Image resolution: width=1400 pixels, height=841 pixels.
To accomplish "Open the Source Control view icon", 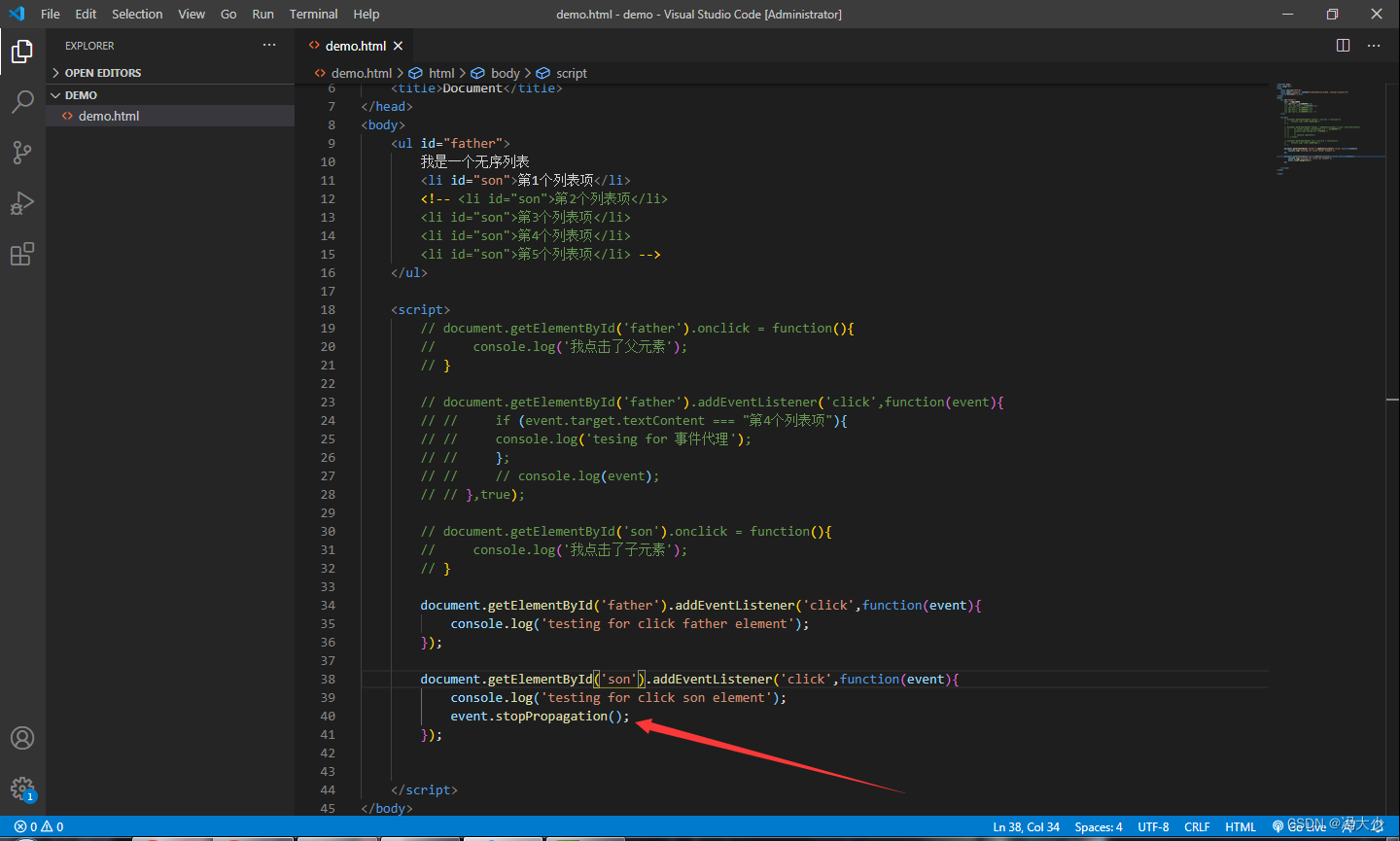I will [21, 153].
